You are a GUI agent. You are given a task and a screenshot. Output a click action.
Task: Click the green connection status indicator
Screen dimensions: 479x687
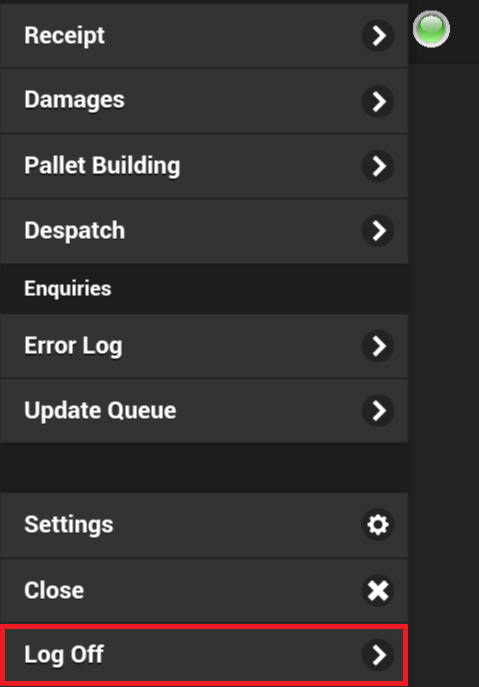(x=431, y=29)
